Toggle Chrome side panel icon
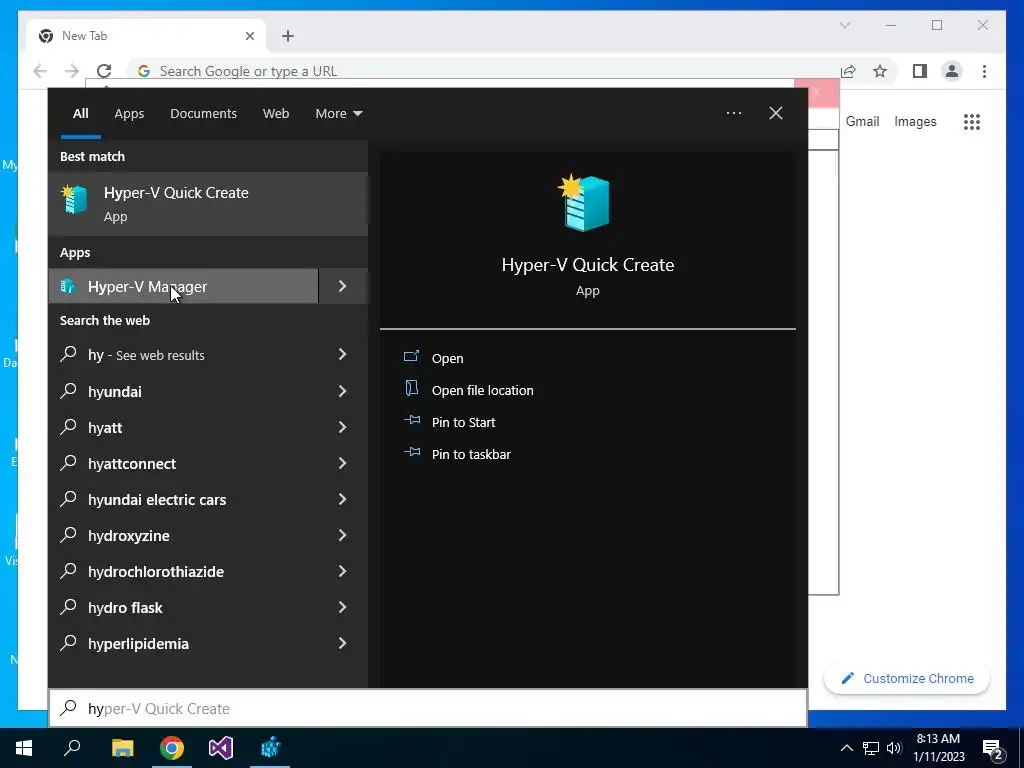The height and width of the screenshot is (768, 1024). [x=920, y=71]
